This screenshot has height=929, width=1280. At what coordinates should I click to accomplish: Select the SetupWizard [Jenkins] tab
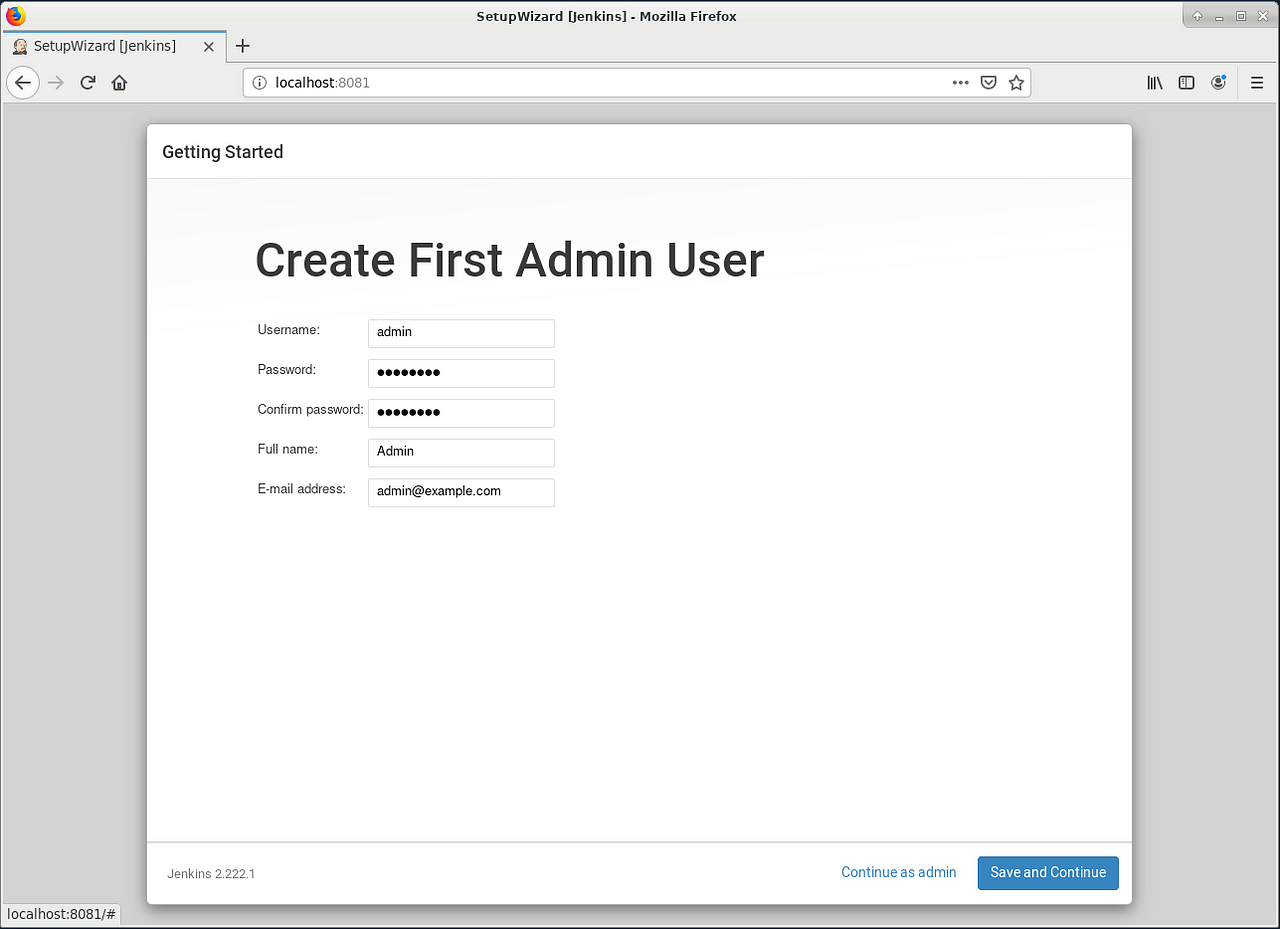coord(114,46)
